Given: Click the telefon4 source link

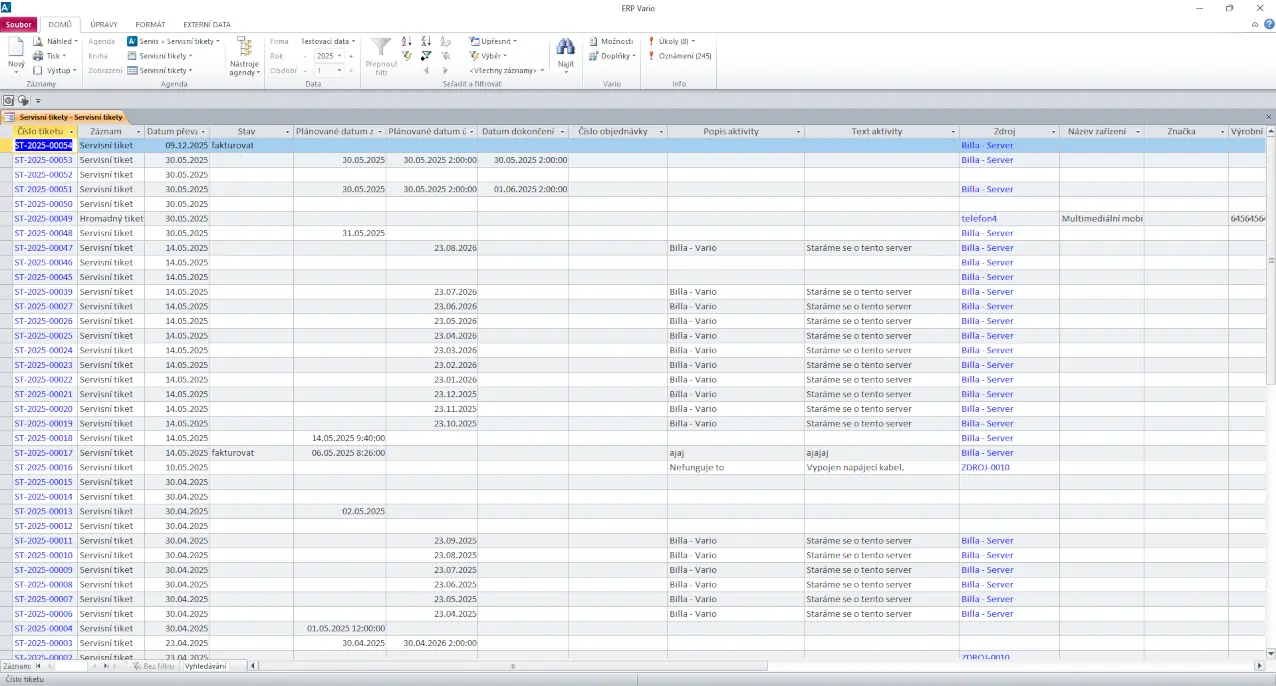Looking at the screenshot, I should tap(979, 218).
